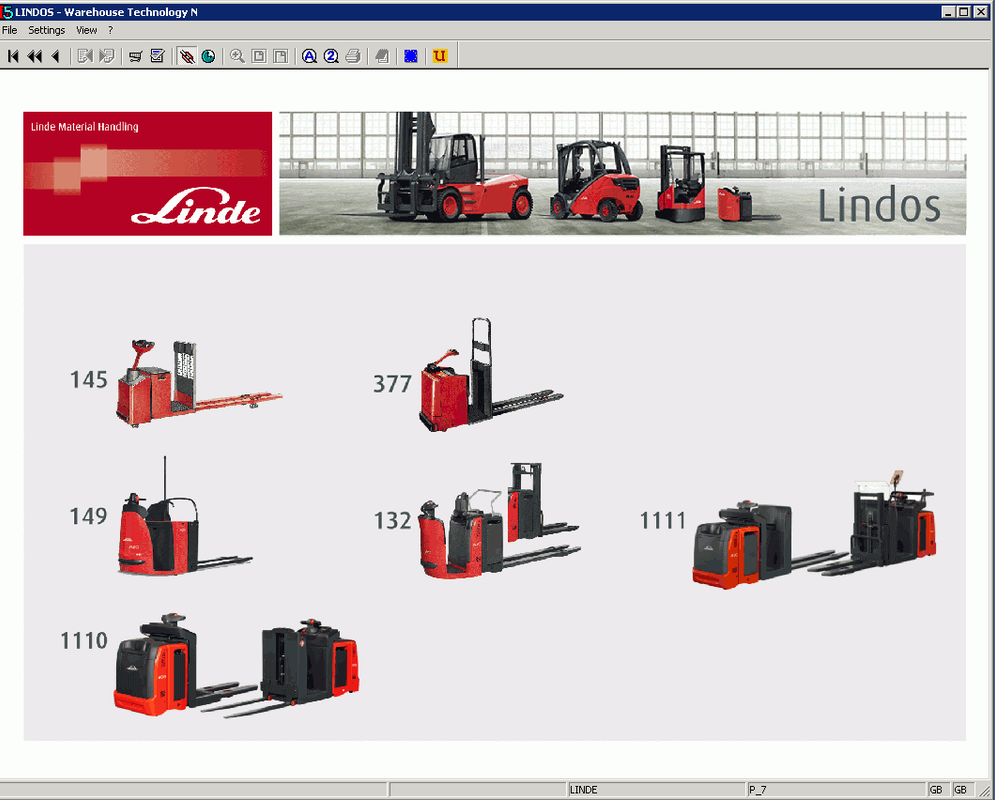Click the 1111 series number label
This screenshot has height=800, width=995.
tap(662, 520)
